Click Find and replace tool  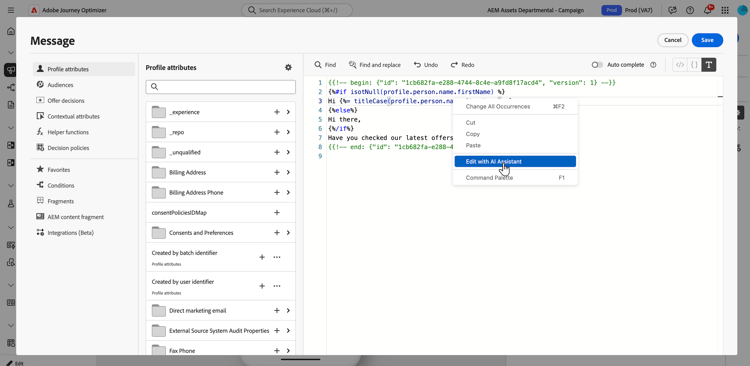coord(375,65)
